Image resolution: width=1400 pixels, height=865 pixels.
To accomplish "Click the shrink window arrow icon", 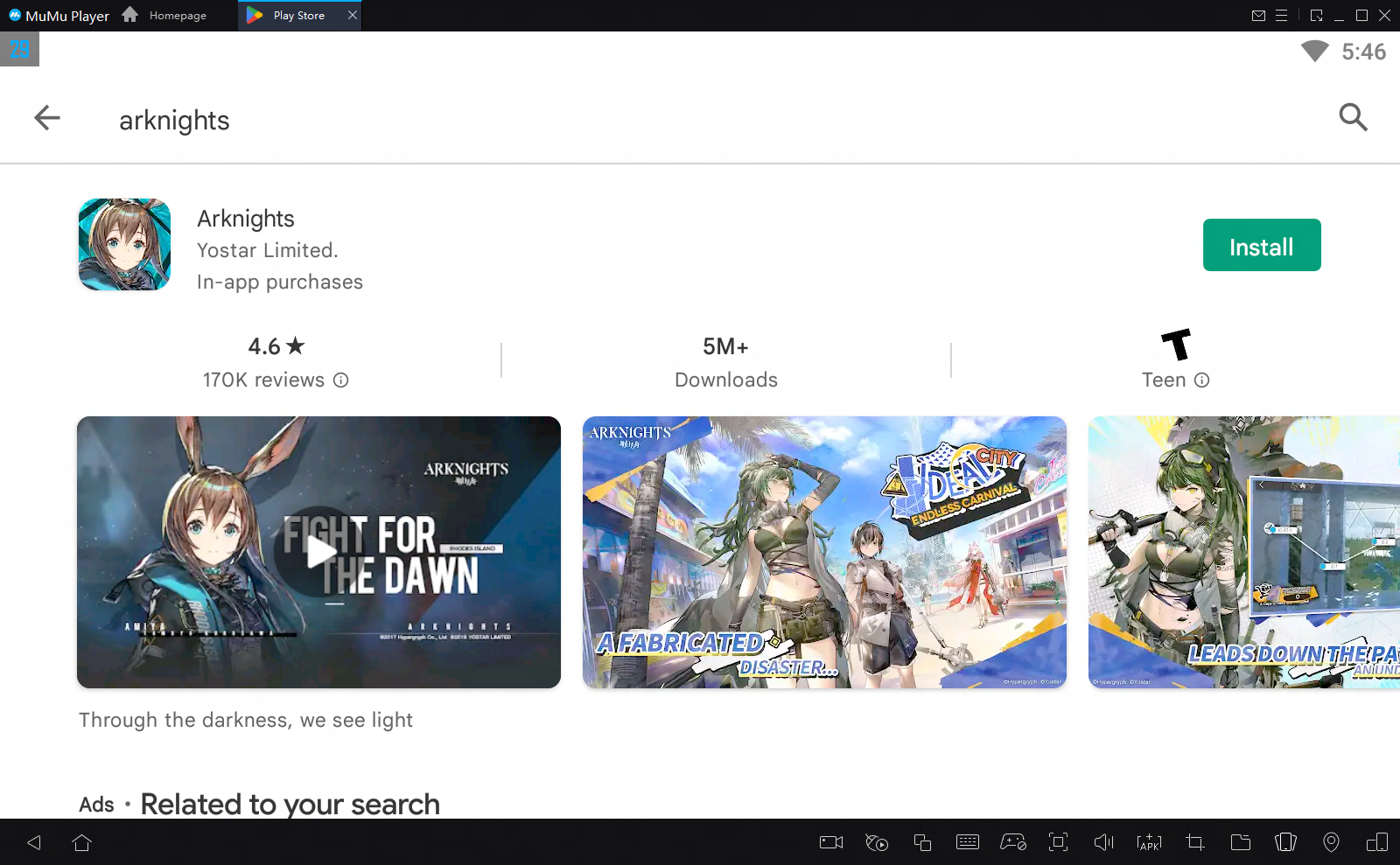I will 1316,16.
